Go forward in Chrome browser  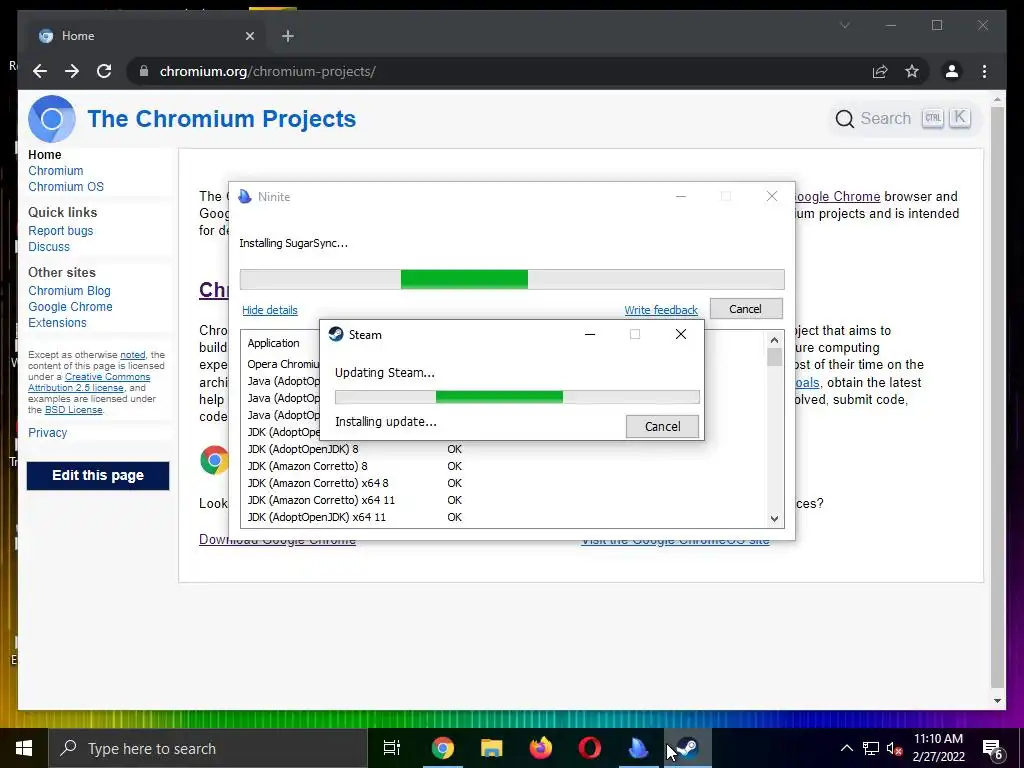72,71
